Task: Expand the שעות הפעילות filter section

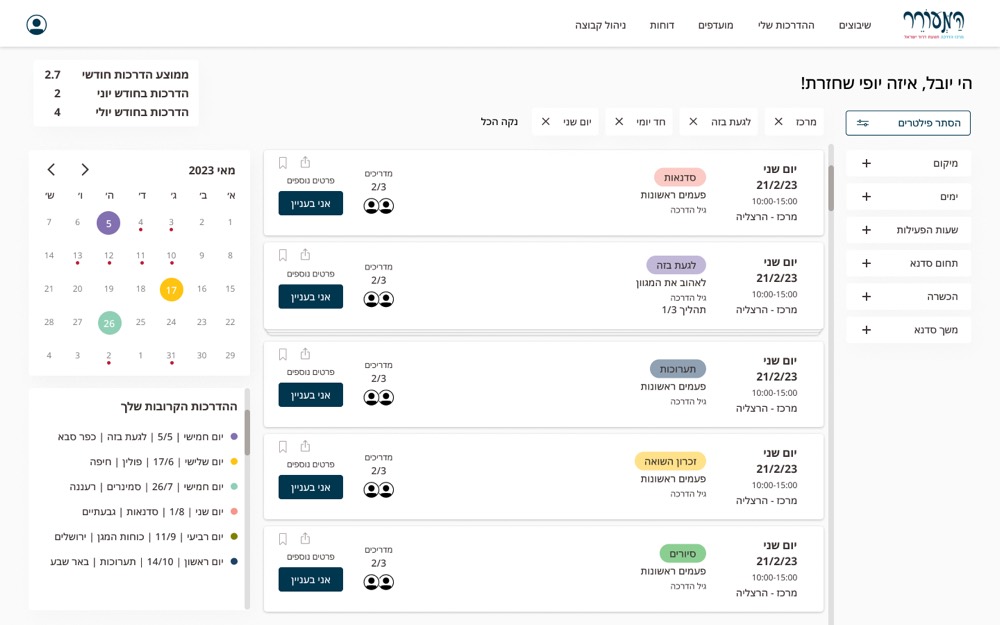Action: (x=908, y=230)
